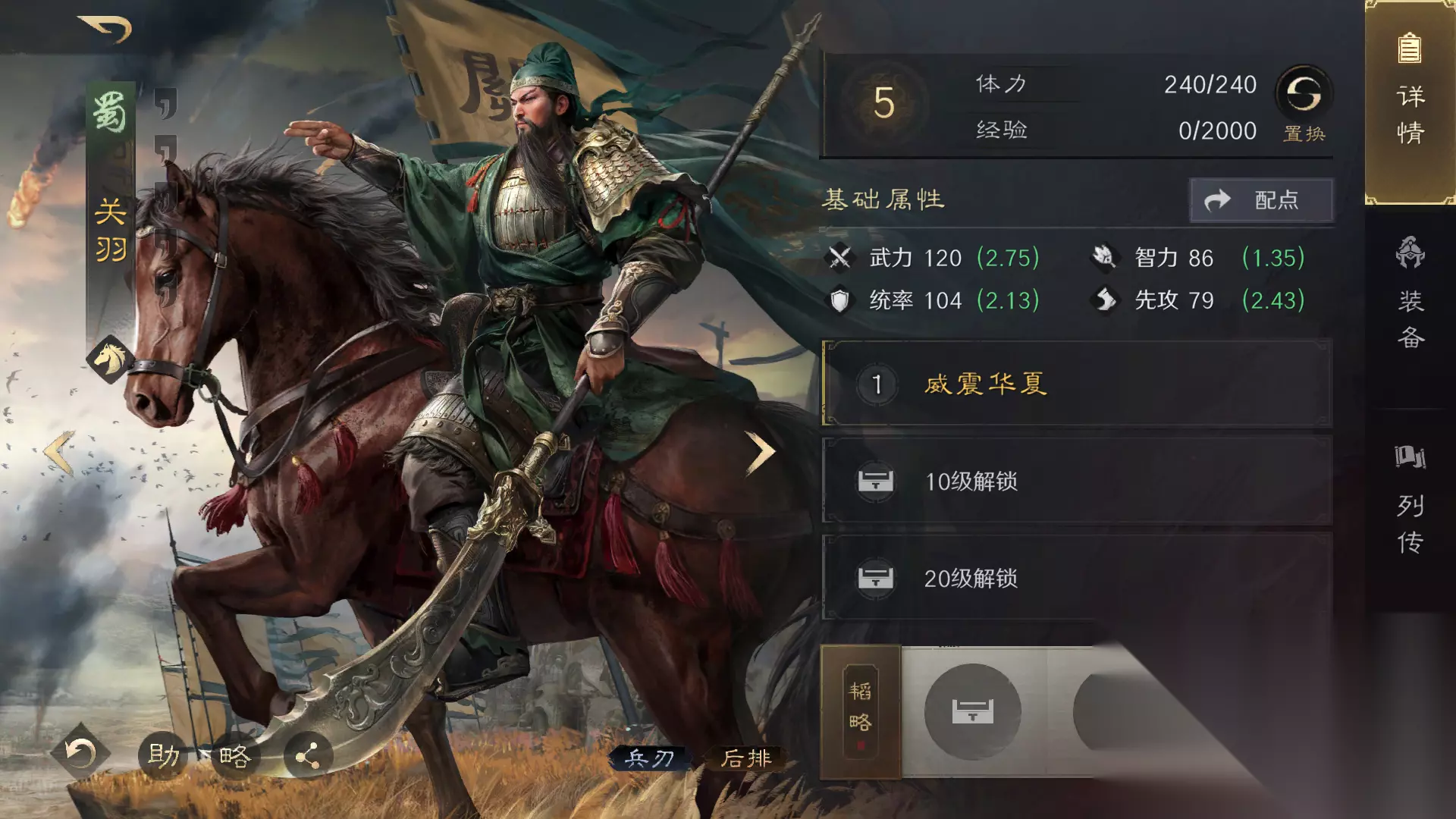The width and height of the screenshot is (1456, 819).
Task: Open the 列传 biography tab
Action: pos(1410,500)
